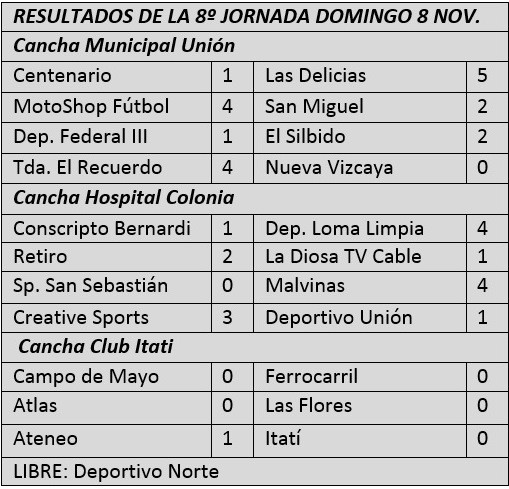Click the Tda. El Recuerdo cell
This screenshot has height=489, width=509.
tap(106, 168)
